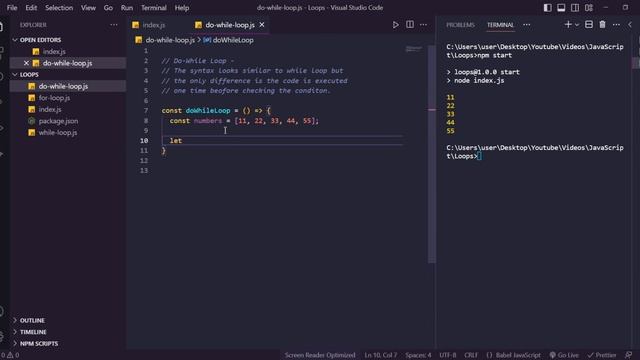Change indentation via Spaces: 4

coord(418,355)
